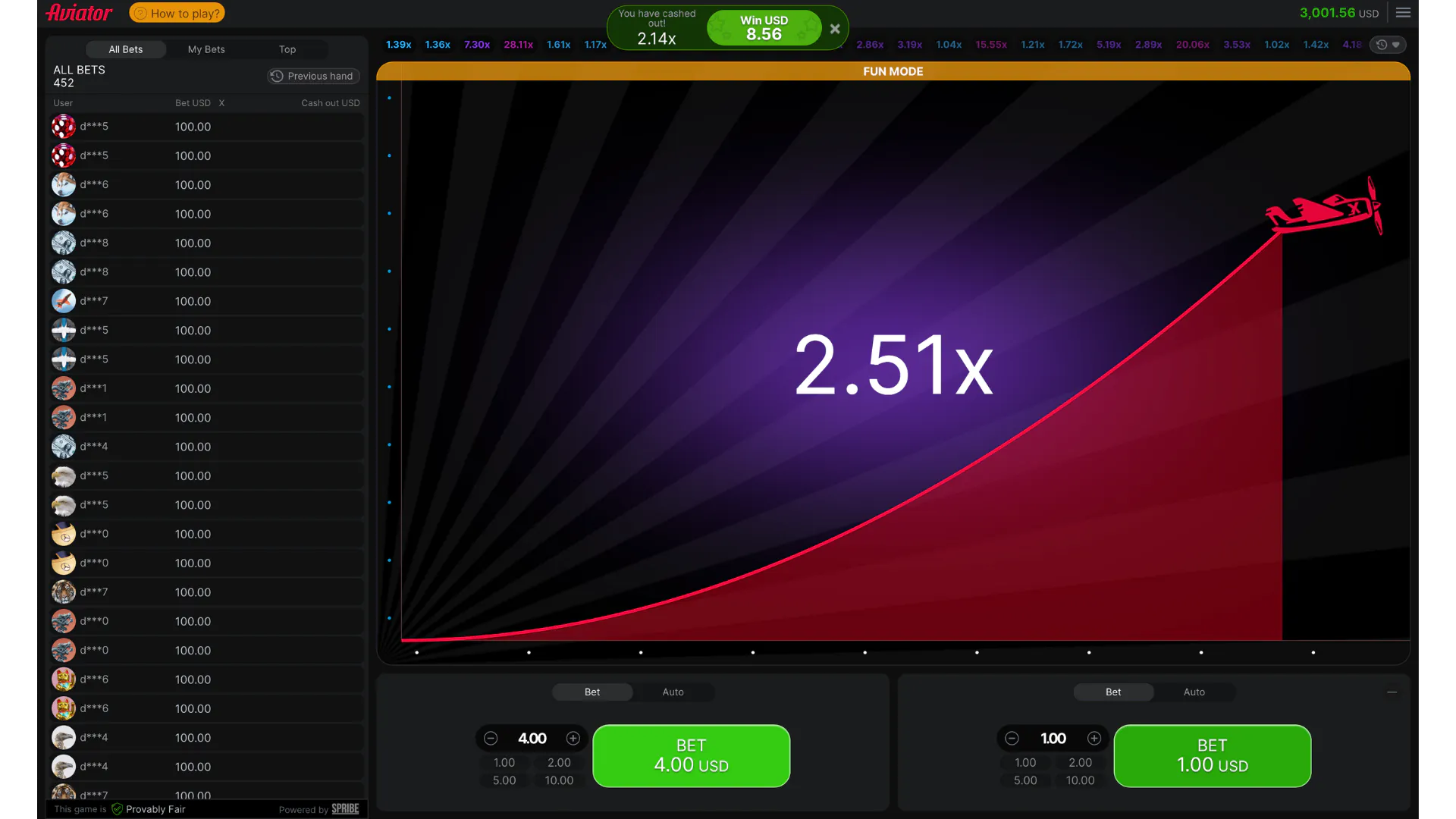Sort bets by the X column
Viewport: 1456px width, 819px height.
pyautogui.click(x=222, y=103)
